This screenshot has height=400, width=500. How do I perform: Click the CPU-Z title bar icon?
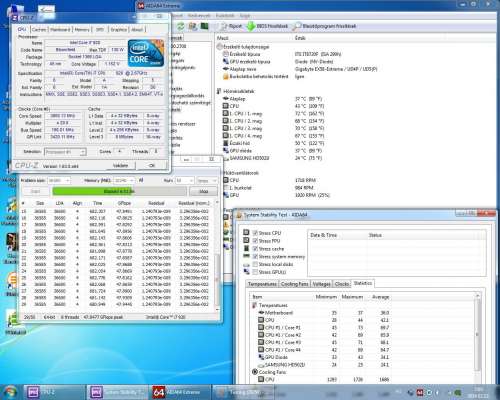pyautogui.click(x=15, y=17)
